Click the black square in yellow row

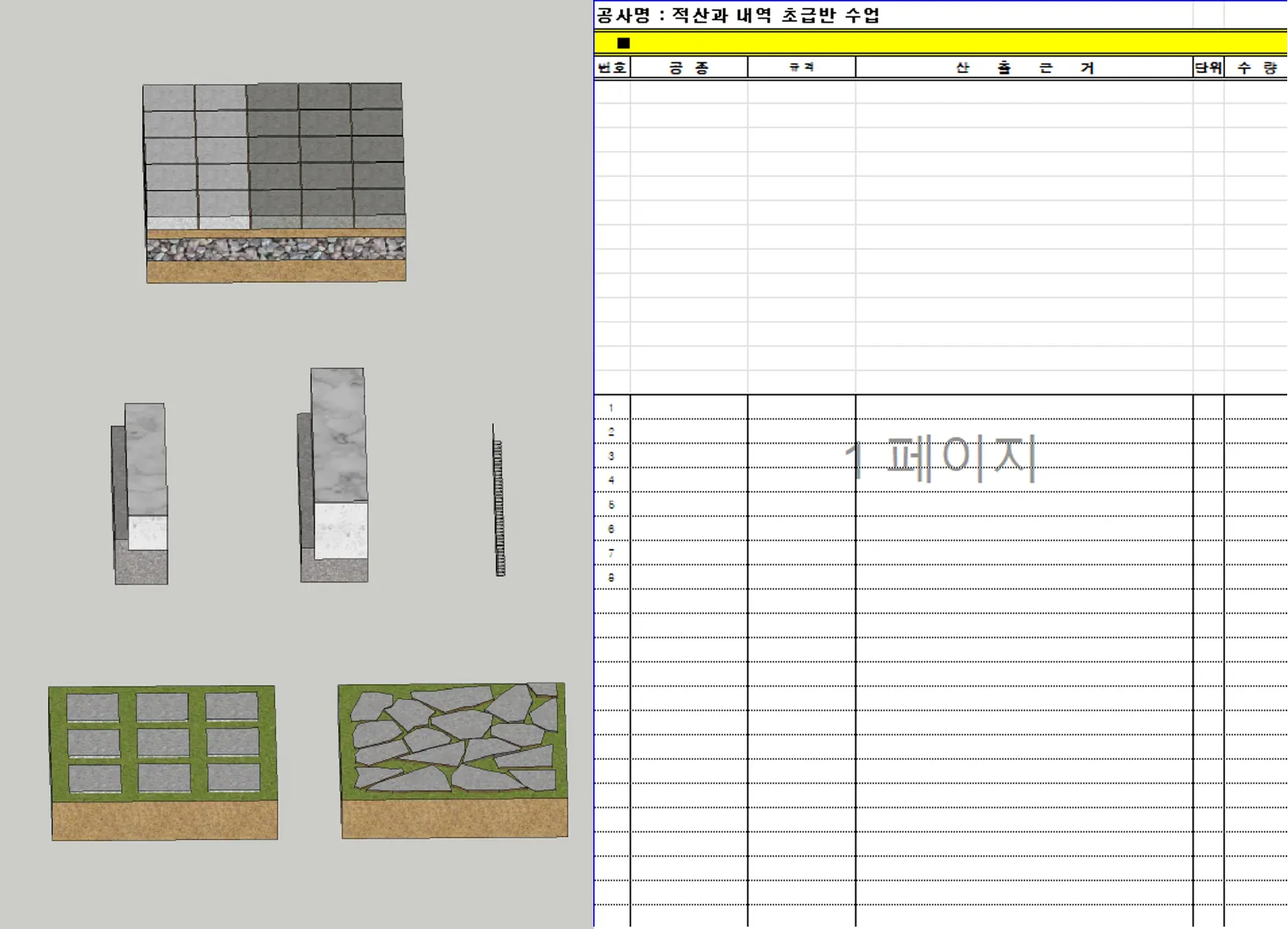pyautogui.click(x=623, y=43)
